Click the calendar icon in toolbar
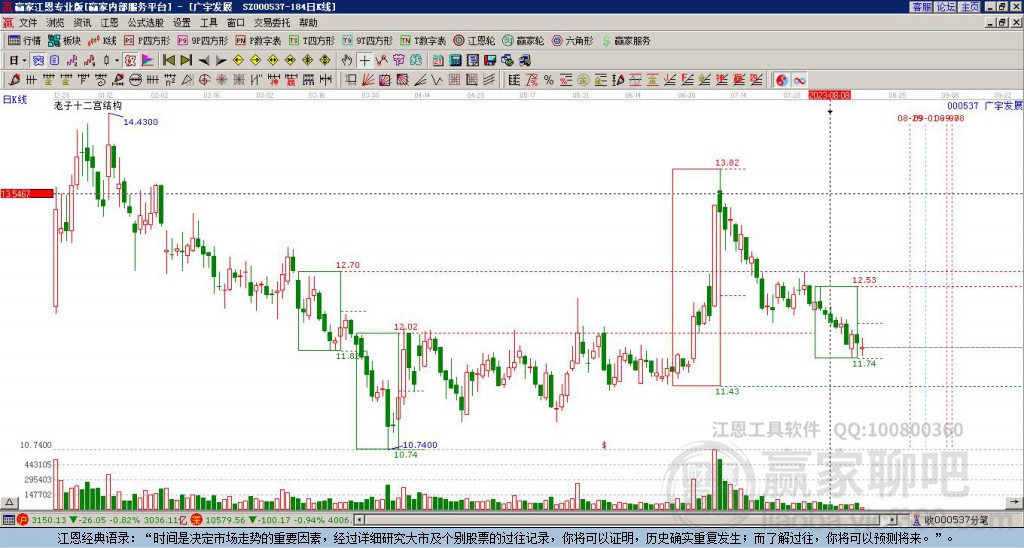1024x548 pixels. tap(438, 60)
